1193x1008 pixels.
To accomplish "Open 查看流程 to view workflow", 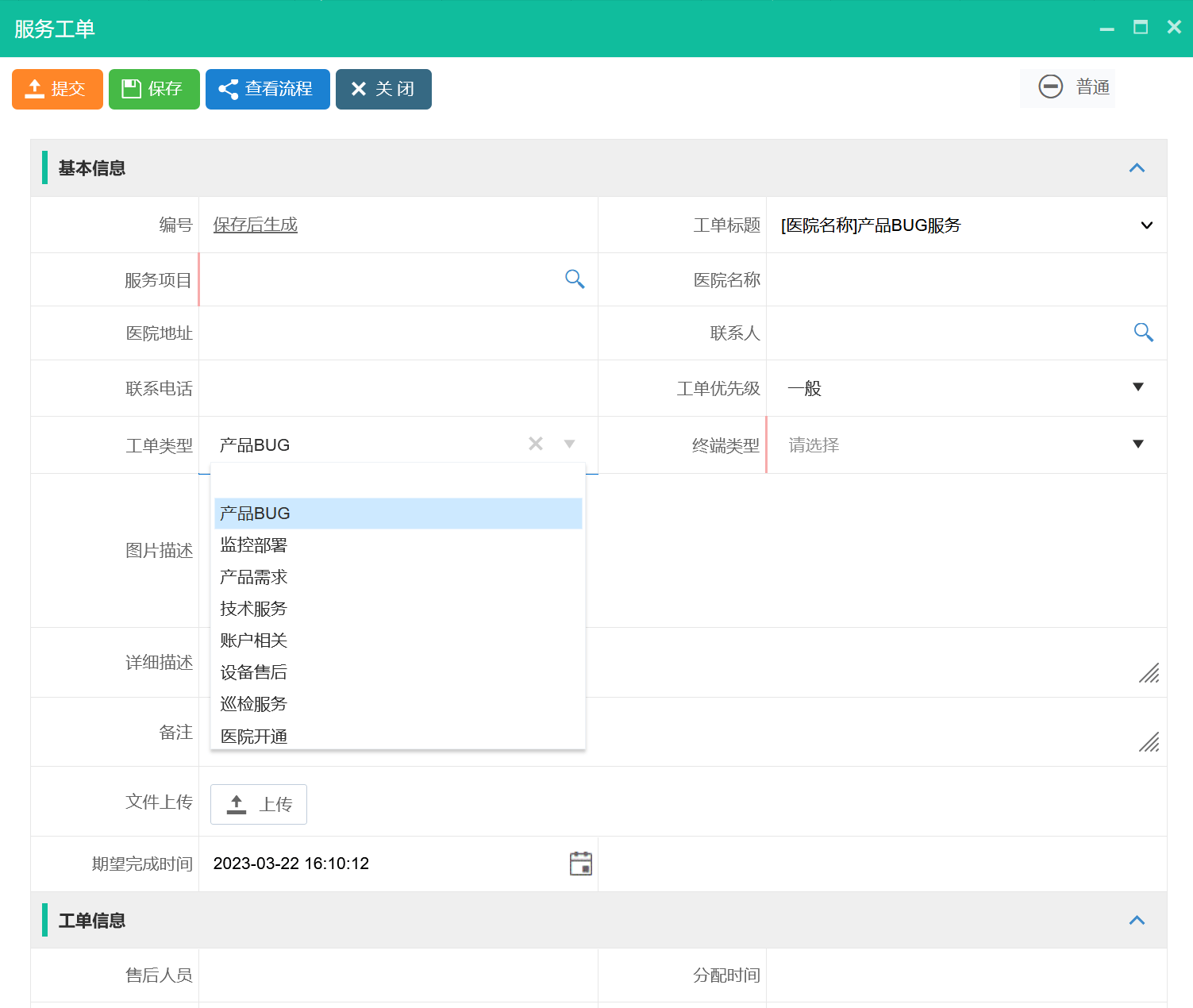I will (267, 89).
